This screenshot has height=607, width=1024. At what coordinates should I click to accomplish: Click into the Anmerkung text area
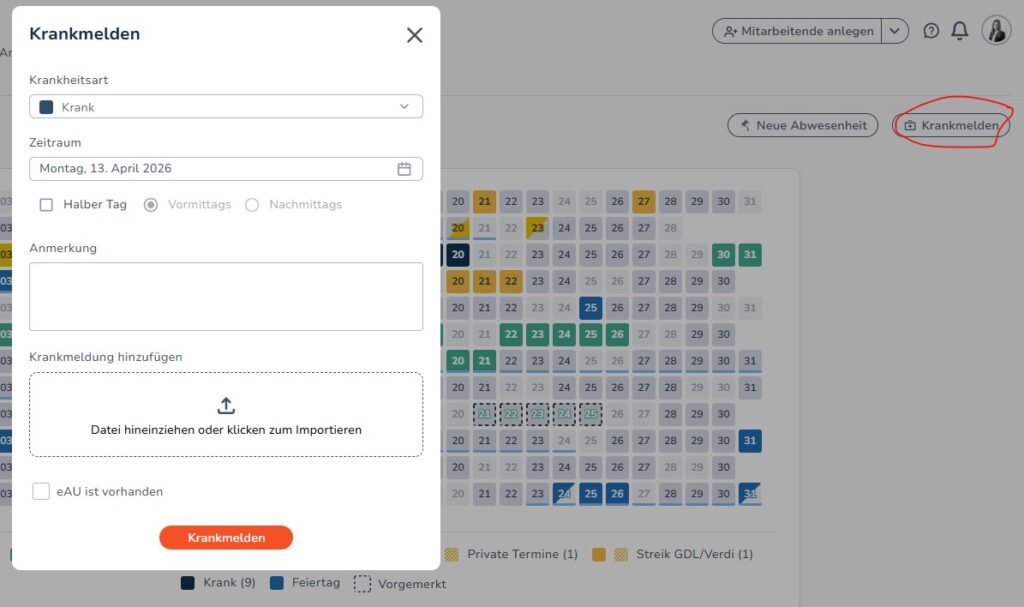point(226,296)
